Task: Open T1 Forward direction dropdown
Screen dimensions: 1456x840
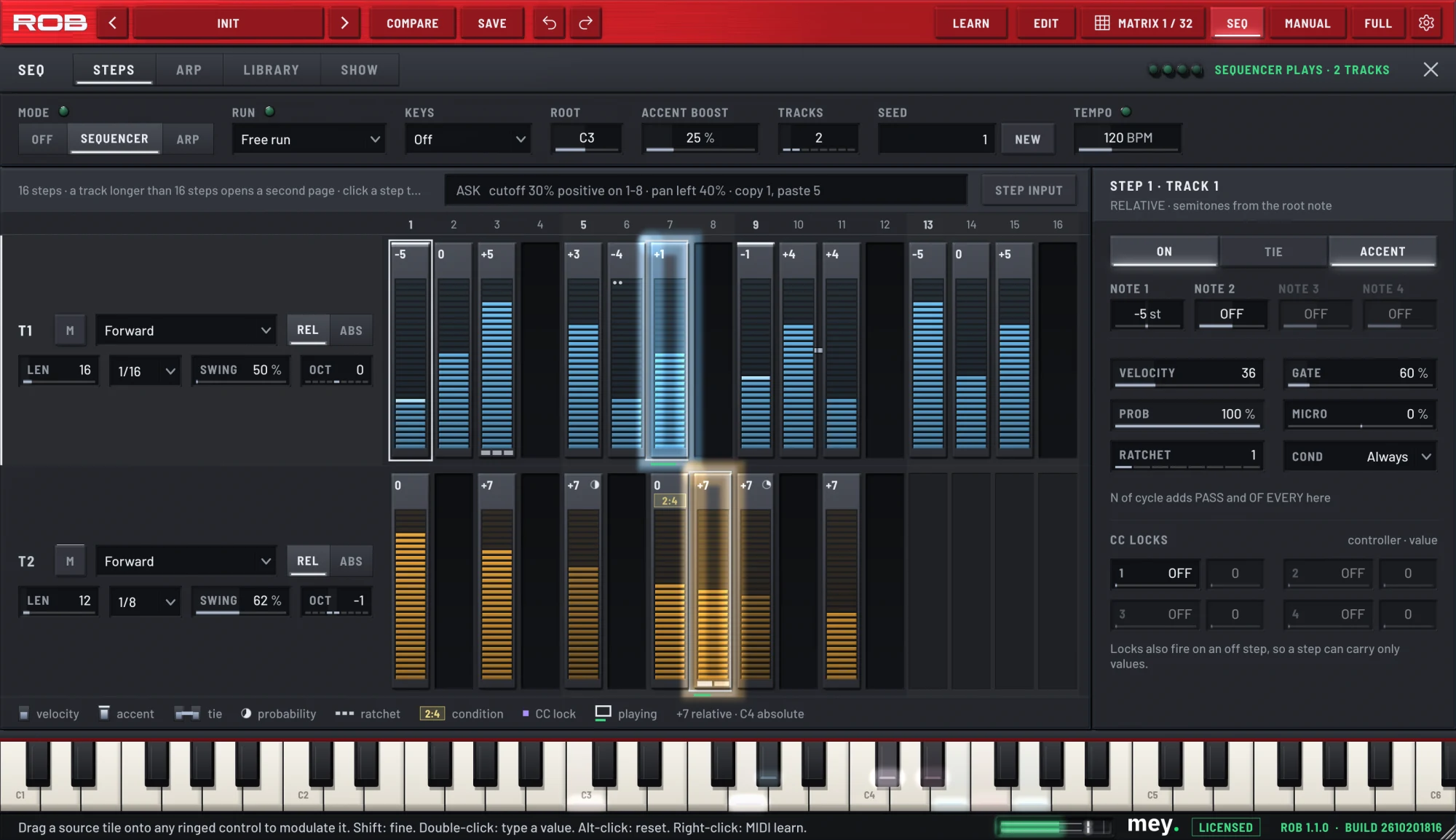Action: pyautogui.click(x=186, y=330)
